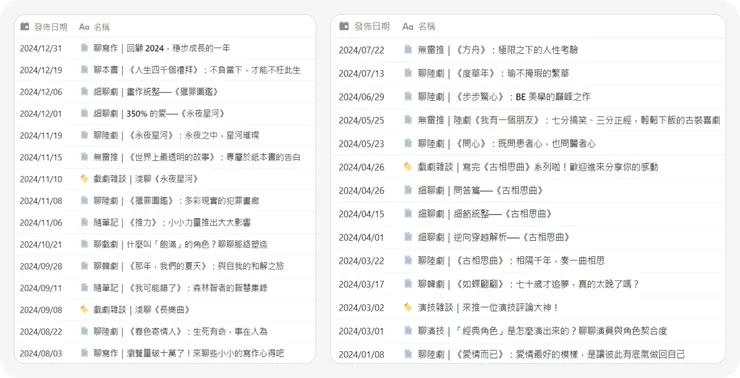Open 聊陸劇《永夜星河》永夜之中,星河璀璨
The height and width of the screenshot is (378, 740).
(177, 135)
